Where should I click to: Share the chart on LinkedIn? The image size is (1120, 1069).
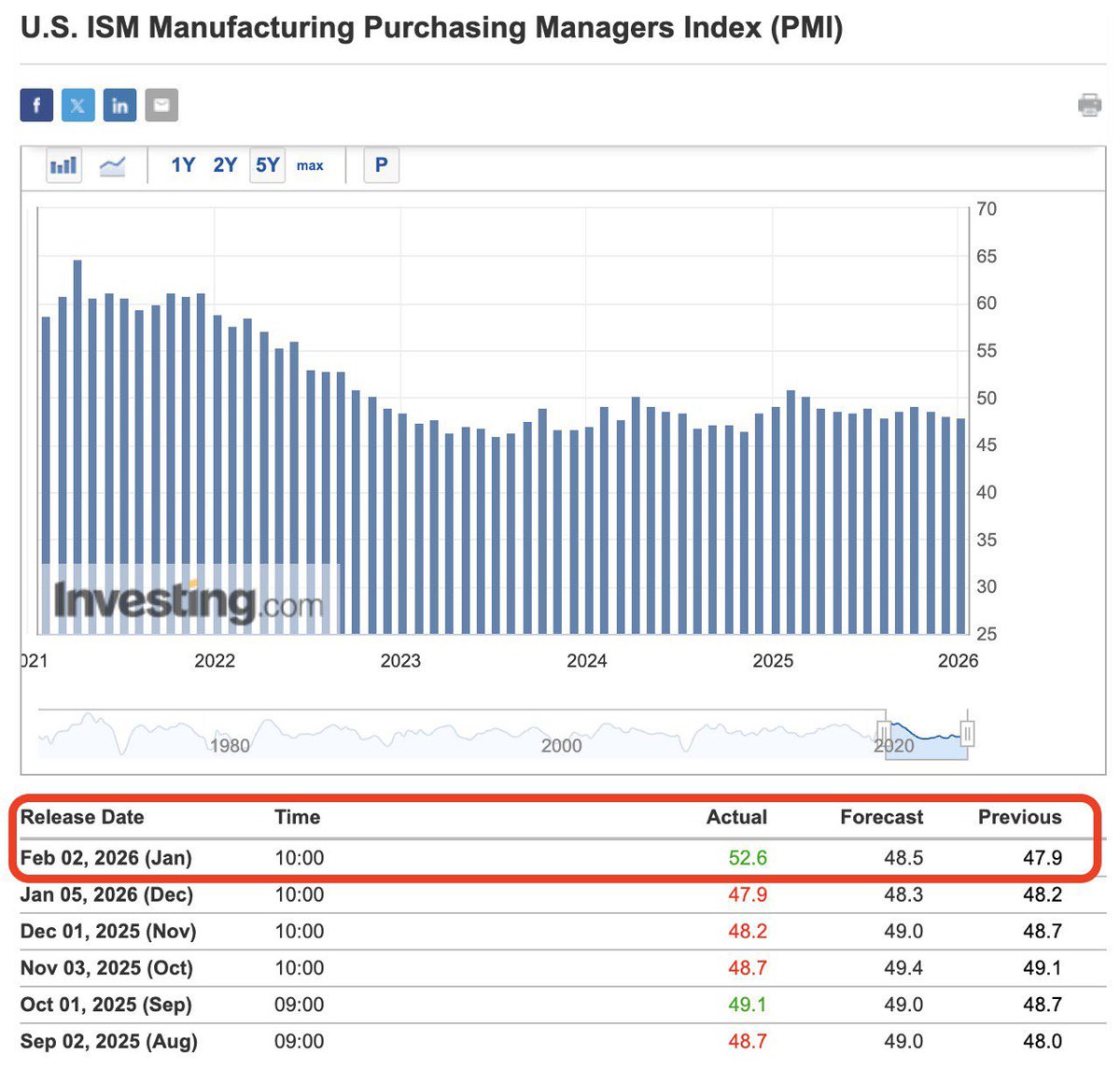click(x=119, y=105)
